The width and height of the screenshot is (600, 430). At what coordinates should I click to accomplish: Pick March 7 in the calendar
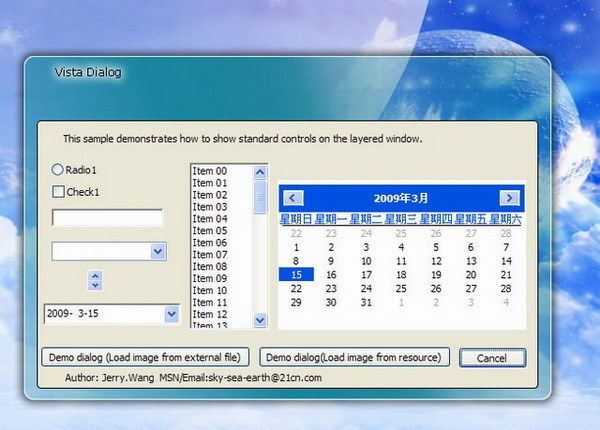(x=506, y=248)
